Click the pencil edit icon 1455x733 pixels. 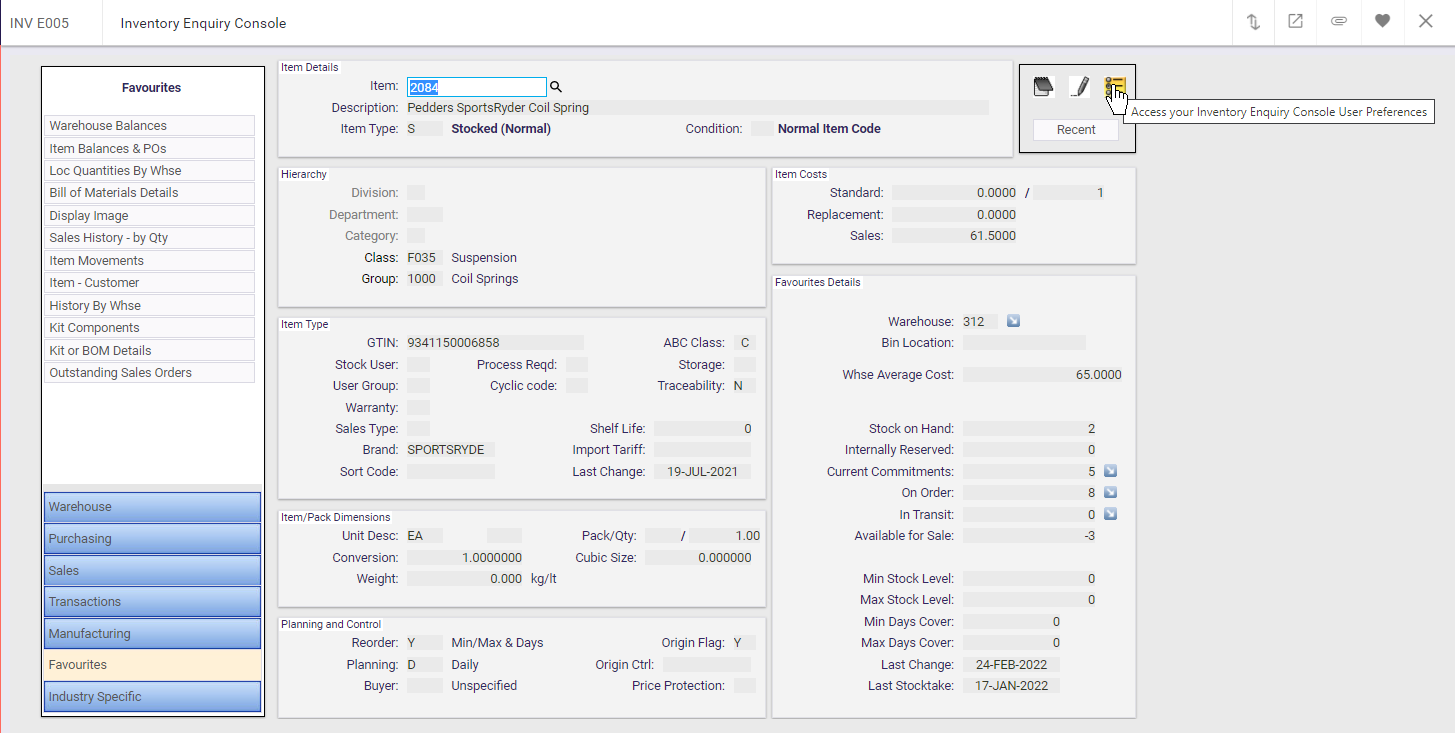pyautogui.click(x=1079, y=87)
